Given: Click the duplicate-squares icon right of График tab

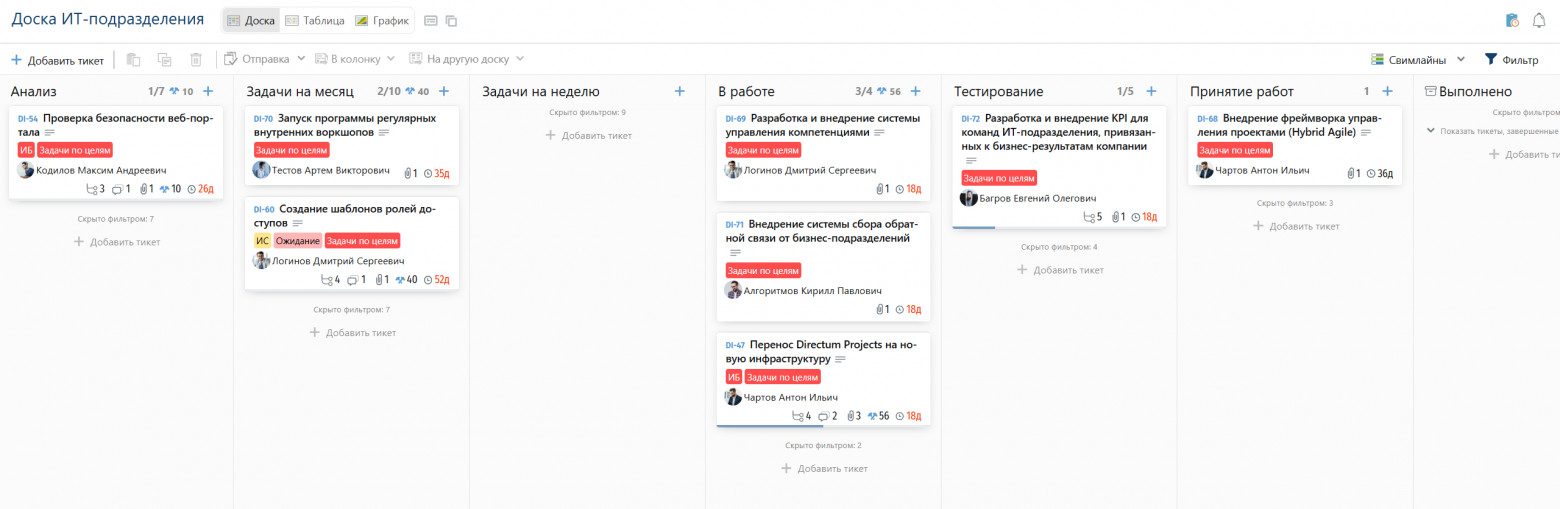Looking at the screenshot, I should point(451,20).
